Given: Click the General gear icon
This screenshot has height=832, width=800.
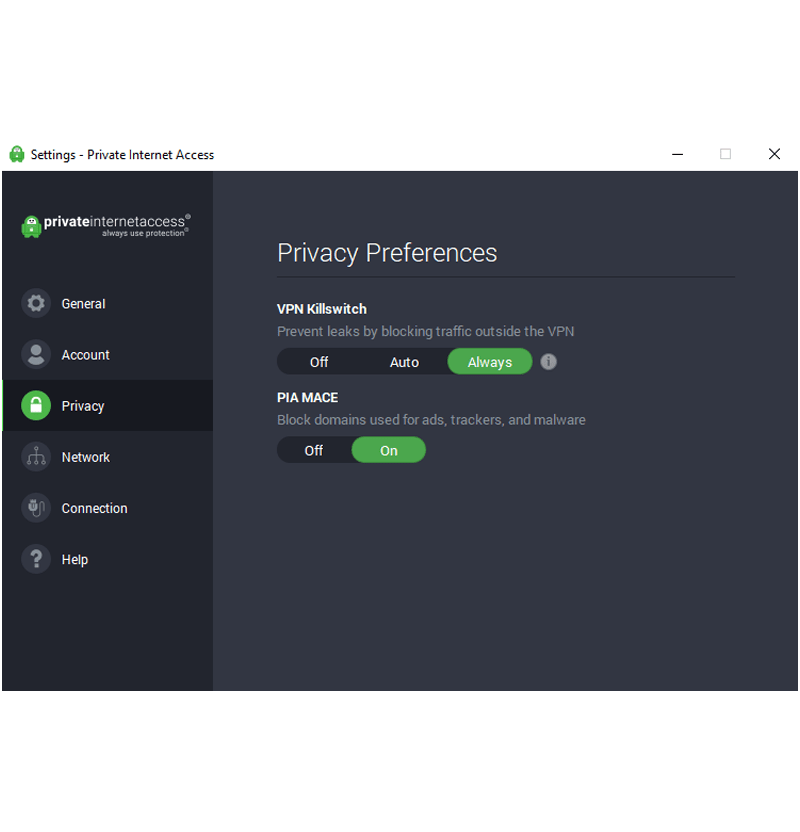Looking at the screenshot, I should coord(36,304).
